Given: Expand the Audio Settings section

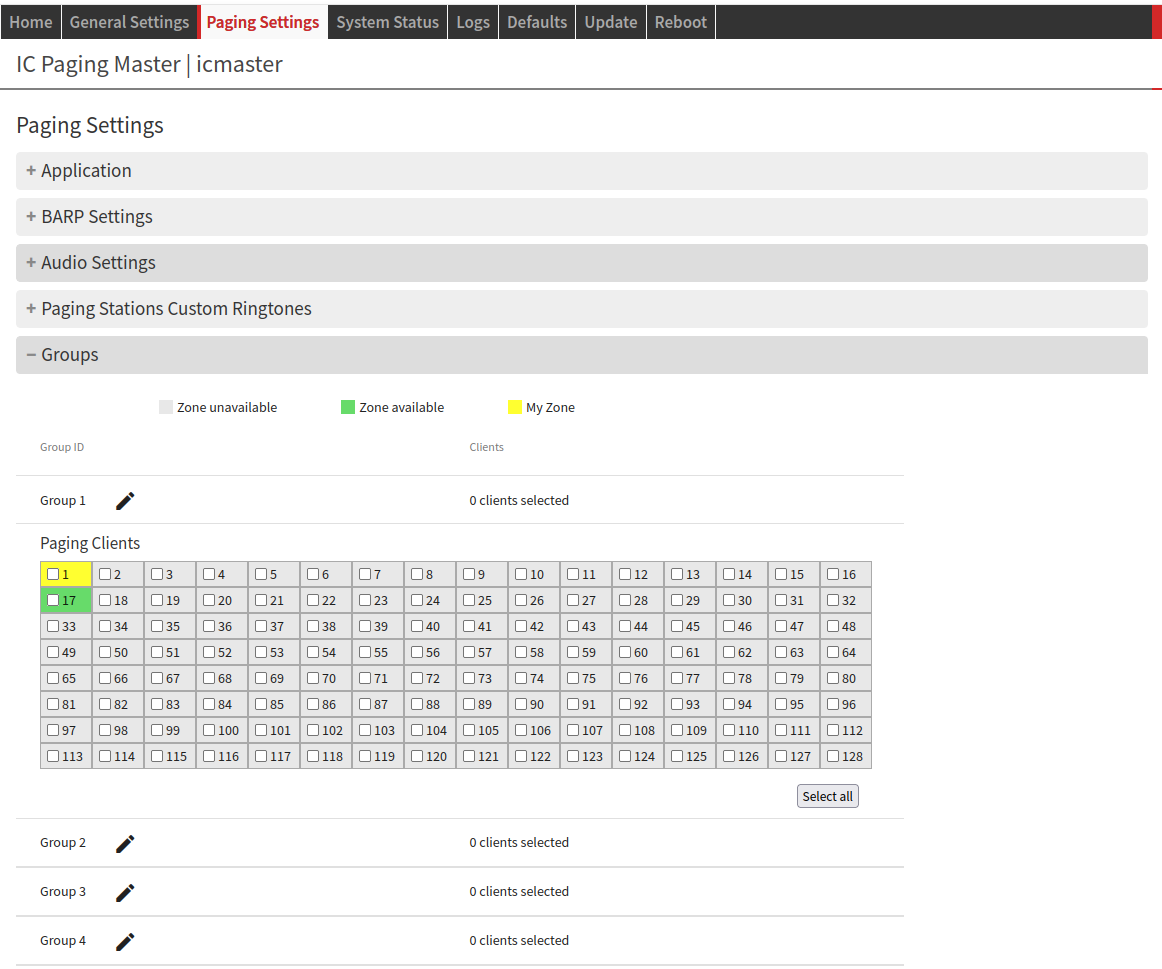Looking at the screenshot, I should [98, 263].
